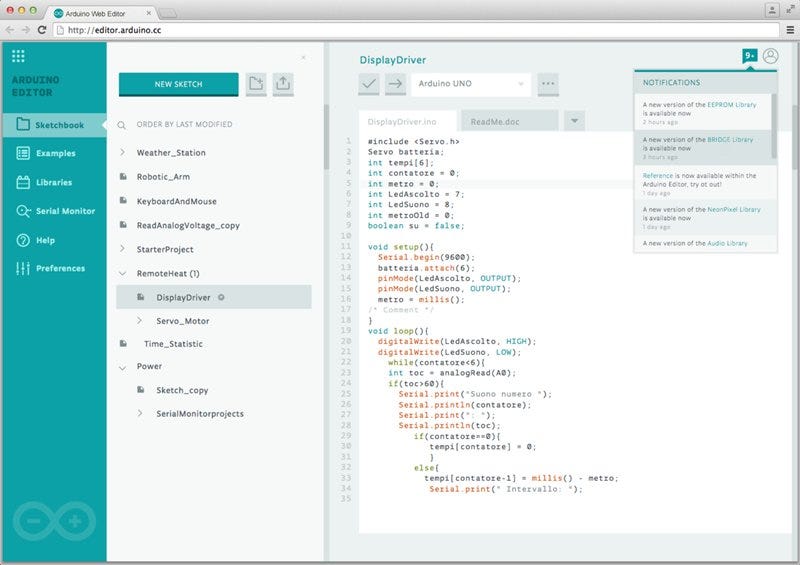Click the Examples list icon
This screenshot has width=800, height=565.
pos(23,153)
